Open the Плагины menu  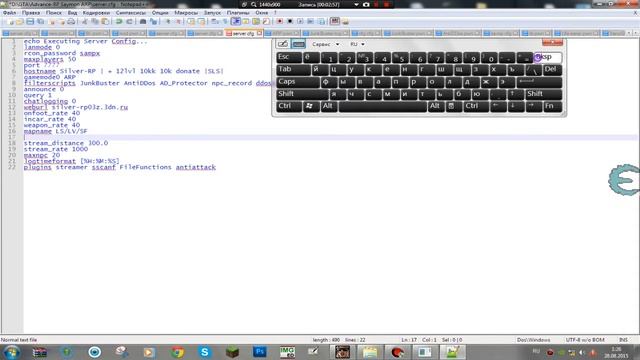pyautogui.click(x=238, y=13)
